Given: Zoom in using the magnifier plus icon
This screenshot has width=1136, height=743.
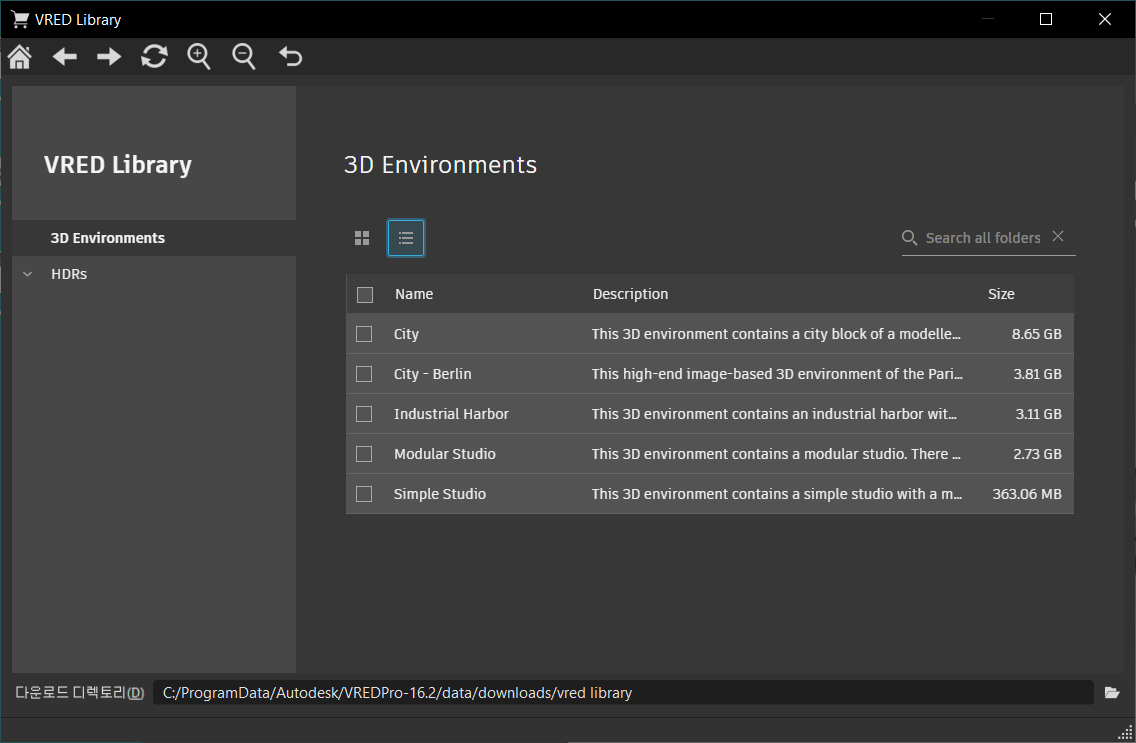Looking at the screenshot, I should (199, 57).
